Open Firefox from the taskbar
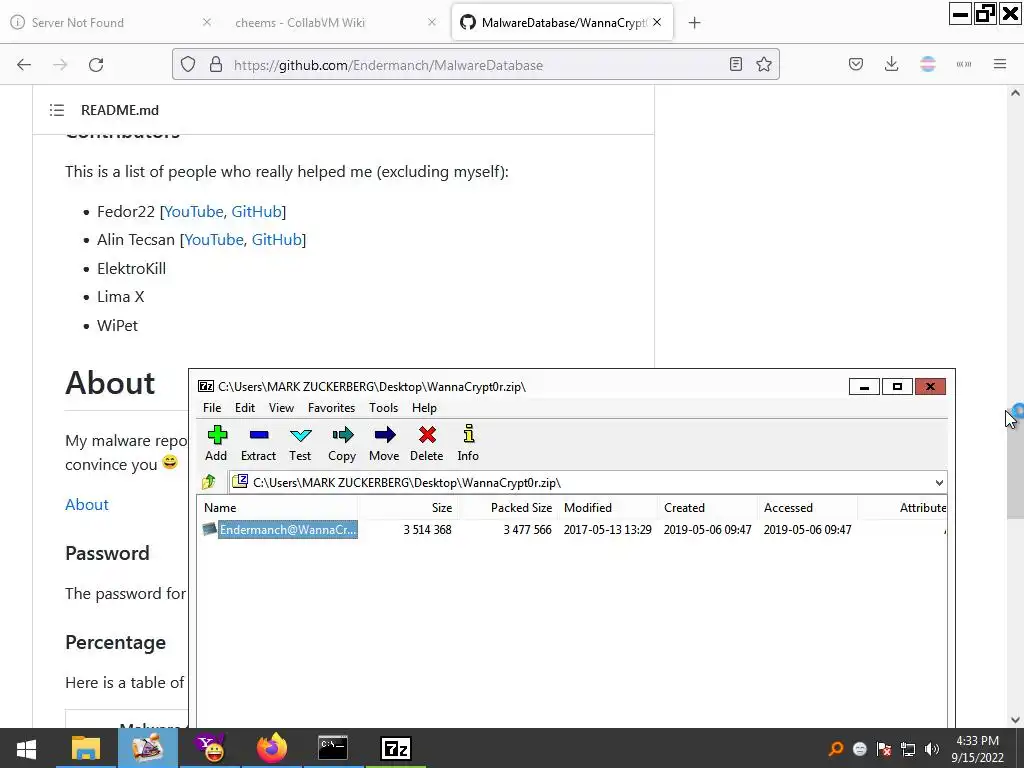Viewport: 1024px width, 768px height. [272, 748]
